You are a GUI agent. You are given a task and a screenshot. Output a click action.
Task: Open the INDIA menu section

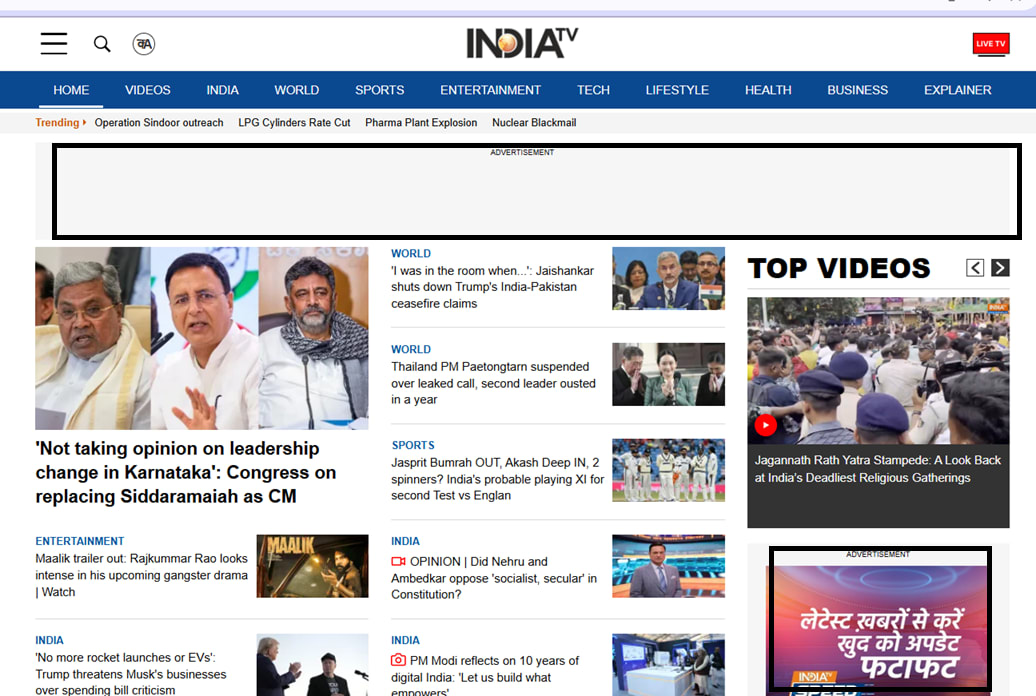(222, 90)
